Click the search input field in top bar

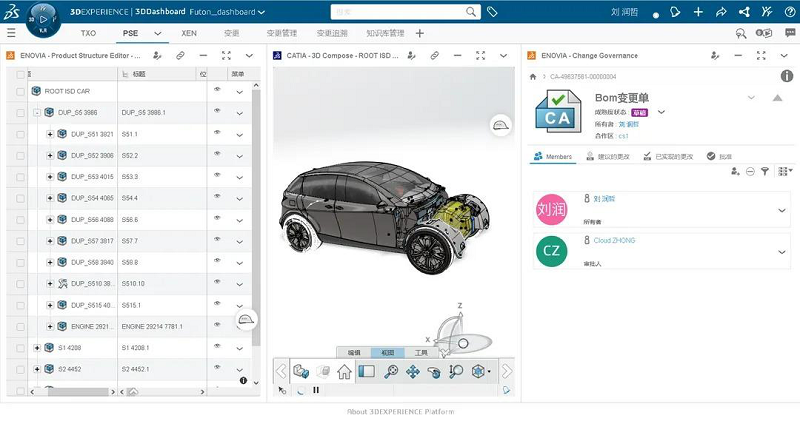[x=400, y=13]
